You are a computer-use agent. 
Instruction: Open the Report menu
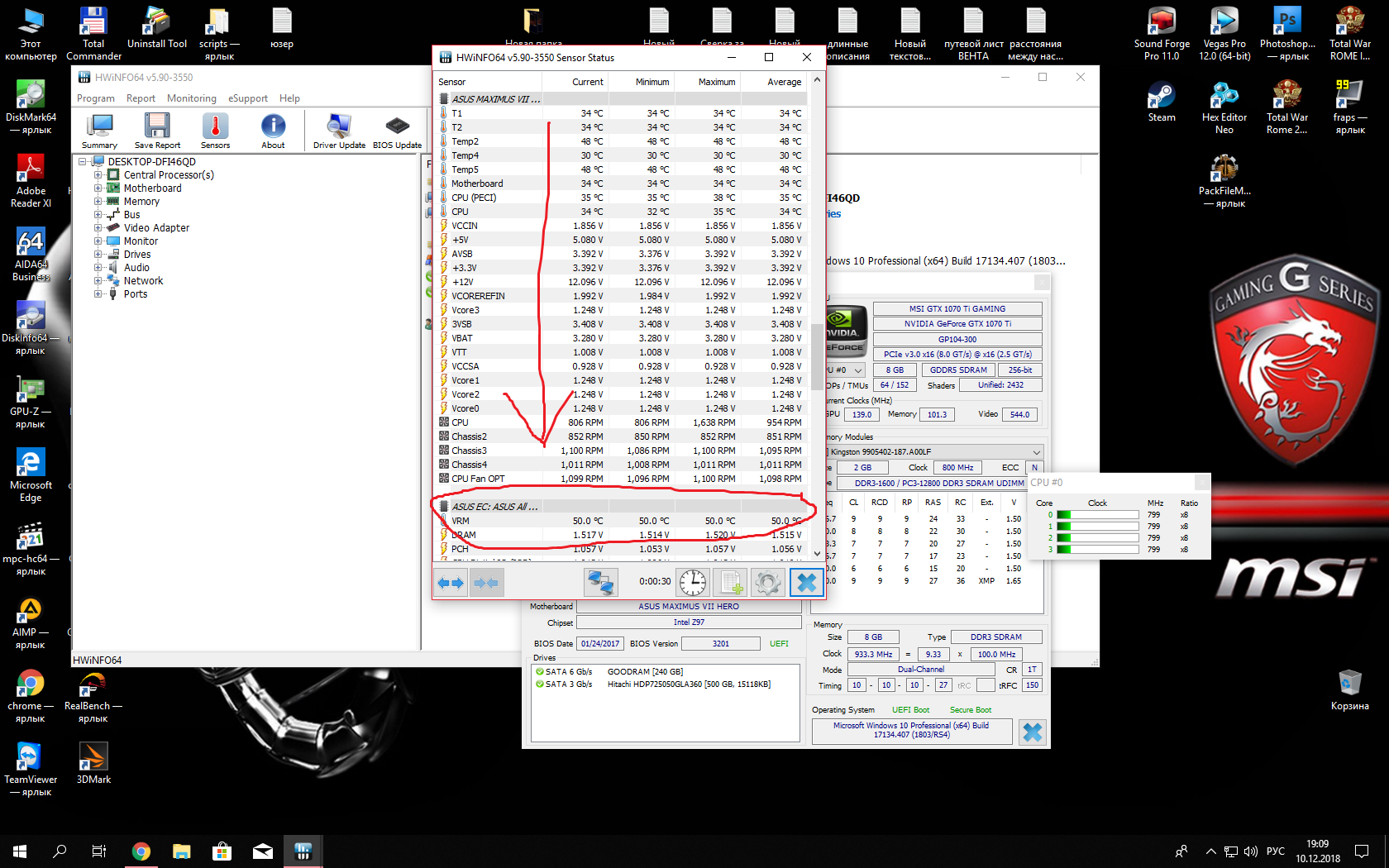coord(141,98)
